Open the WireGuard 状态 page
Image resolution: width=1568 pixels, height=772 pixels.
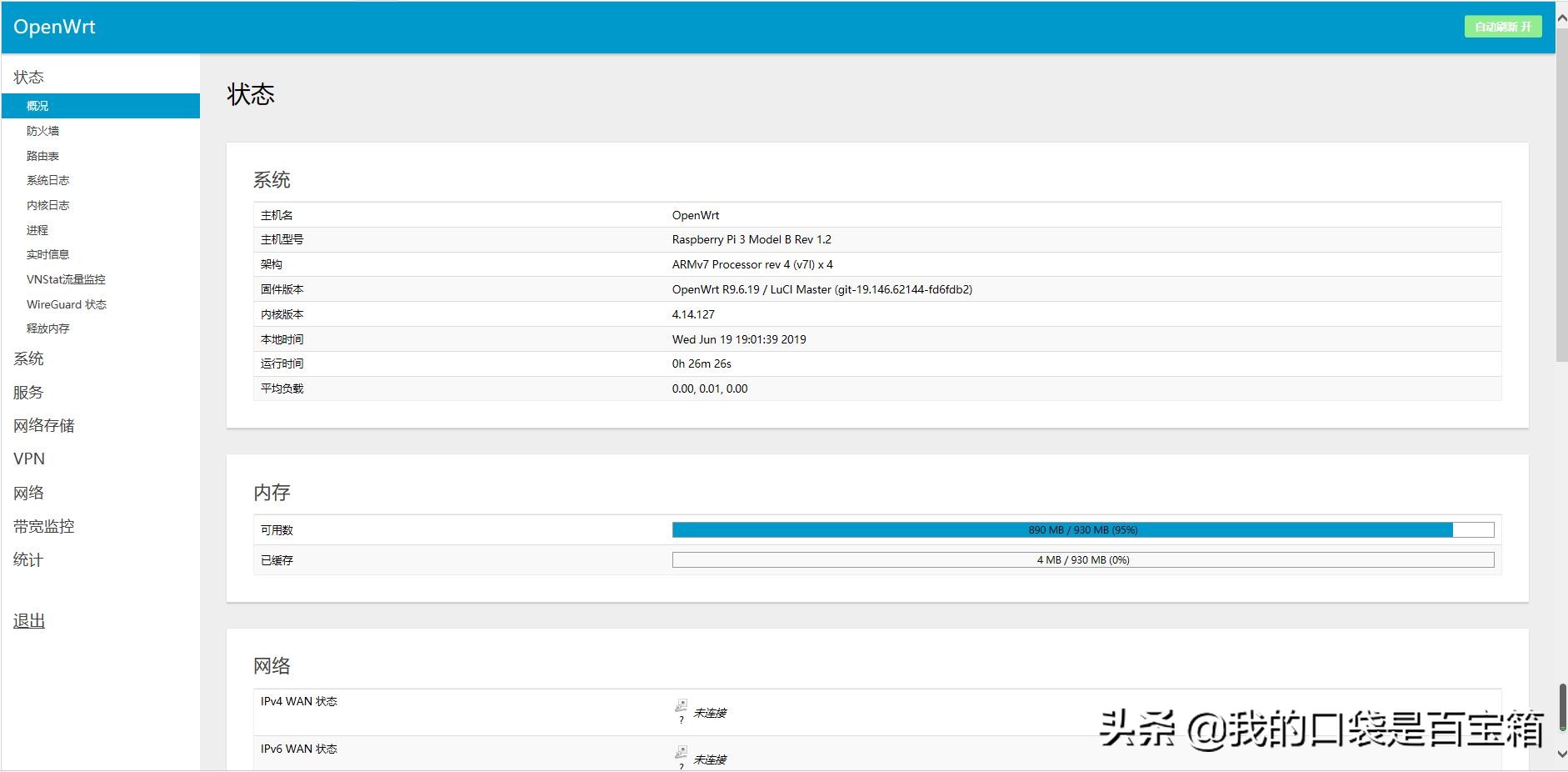[x=67, y=304]
